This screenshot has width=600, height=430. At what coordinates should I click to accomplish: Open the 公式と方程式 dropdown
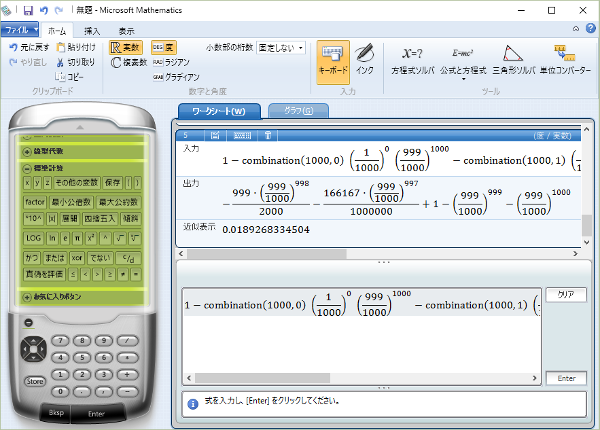pos(463,62)
